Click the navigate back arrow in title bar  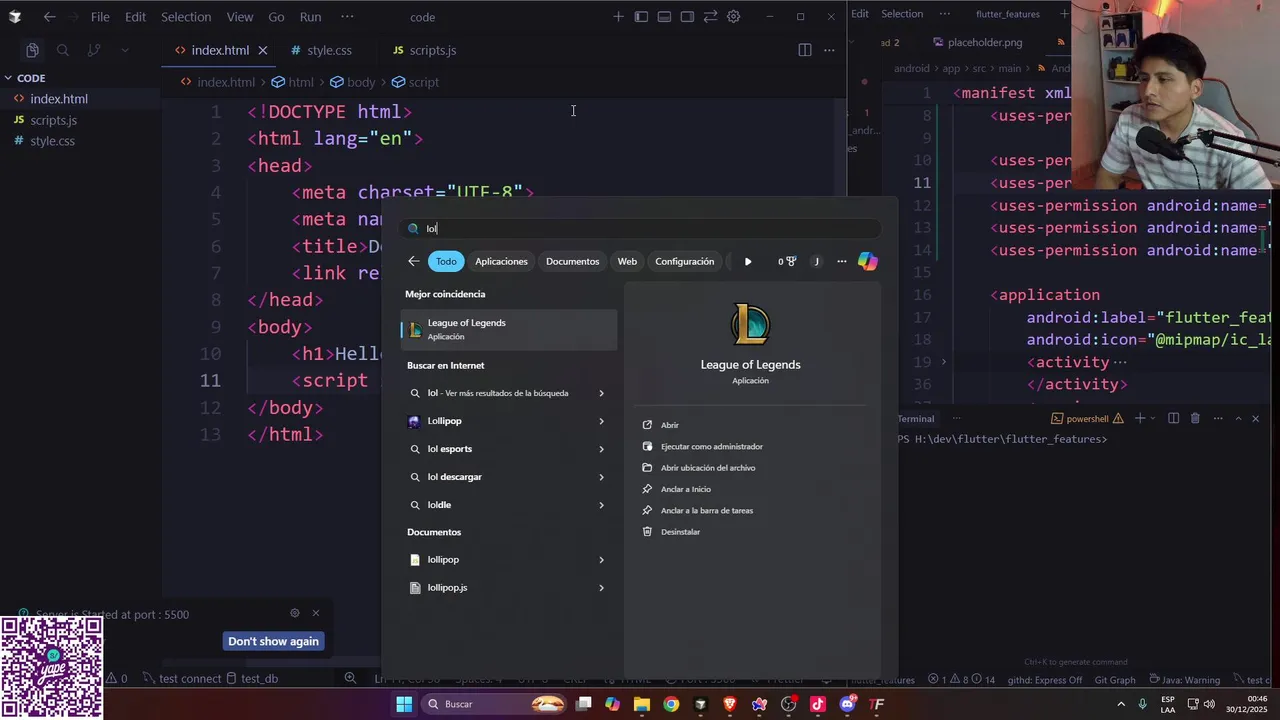[49, 17]
